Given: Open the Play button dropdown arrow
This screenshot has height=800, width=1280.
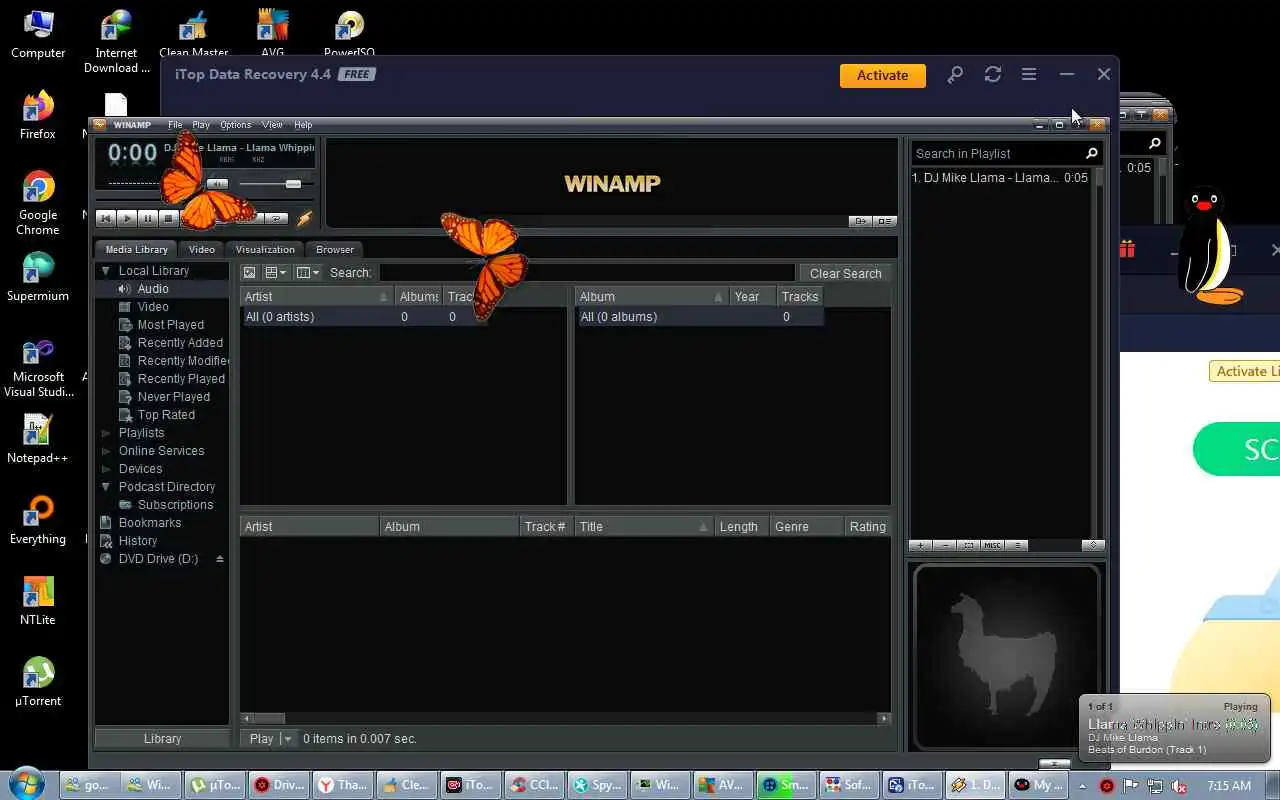Looking at the screenshot, I should 289,739.
